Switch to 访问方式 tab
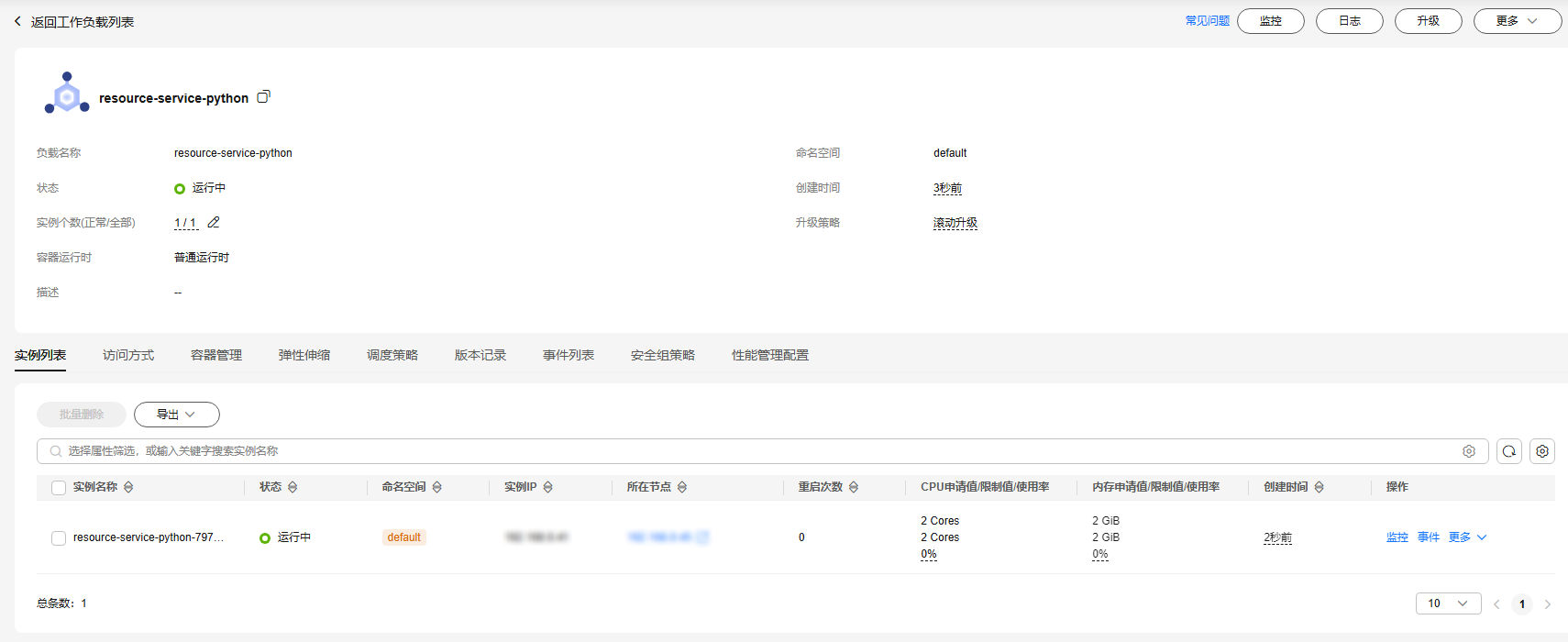This screenshot has height=642, width=1568. coord(128,355)
